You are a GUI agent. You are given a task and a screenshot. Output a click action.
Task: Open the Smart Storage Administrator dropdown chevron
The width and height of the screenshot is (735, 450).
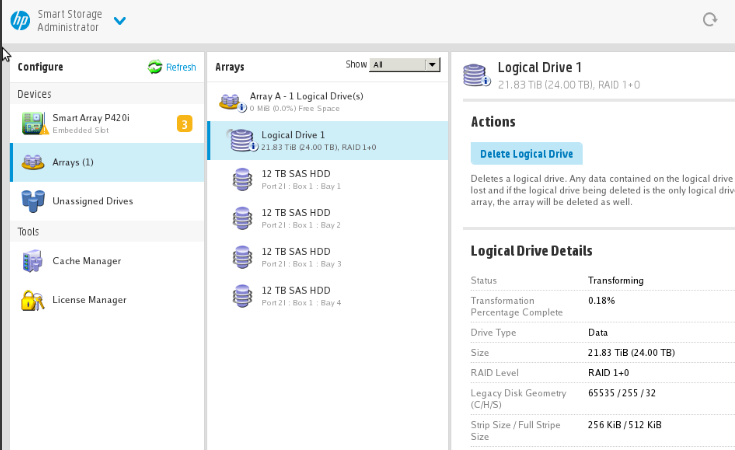[120, 21]
